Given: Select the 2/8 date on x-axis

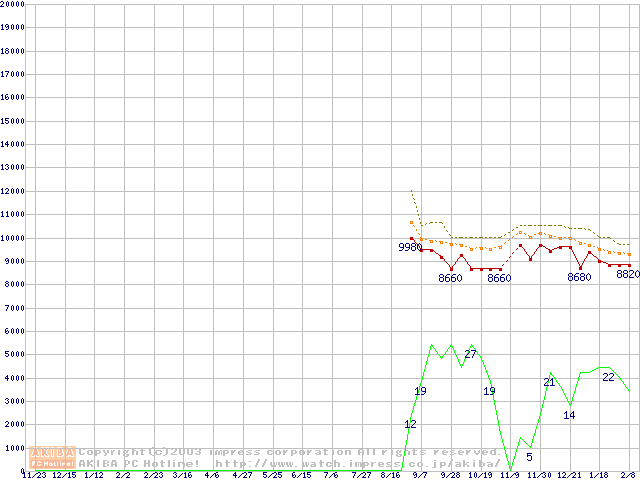Looking at the screenshot, I should click(627, 476).
